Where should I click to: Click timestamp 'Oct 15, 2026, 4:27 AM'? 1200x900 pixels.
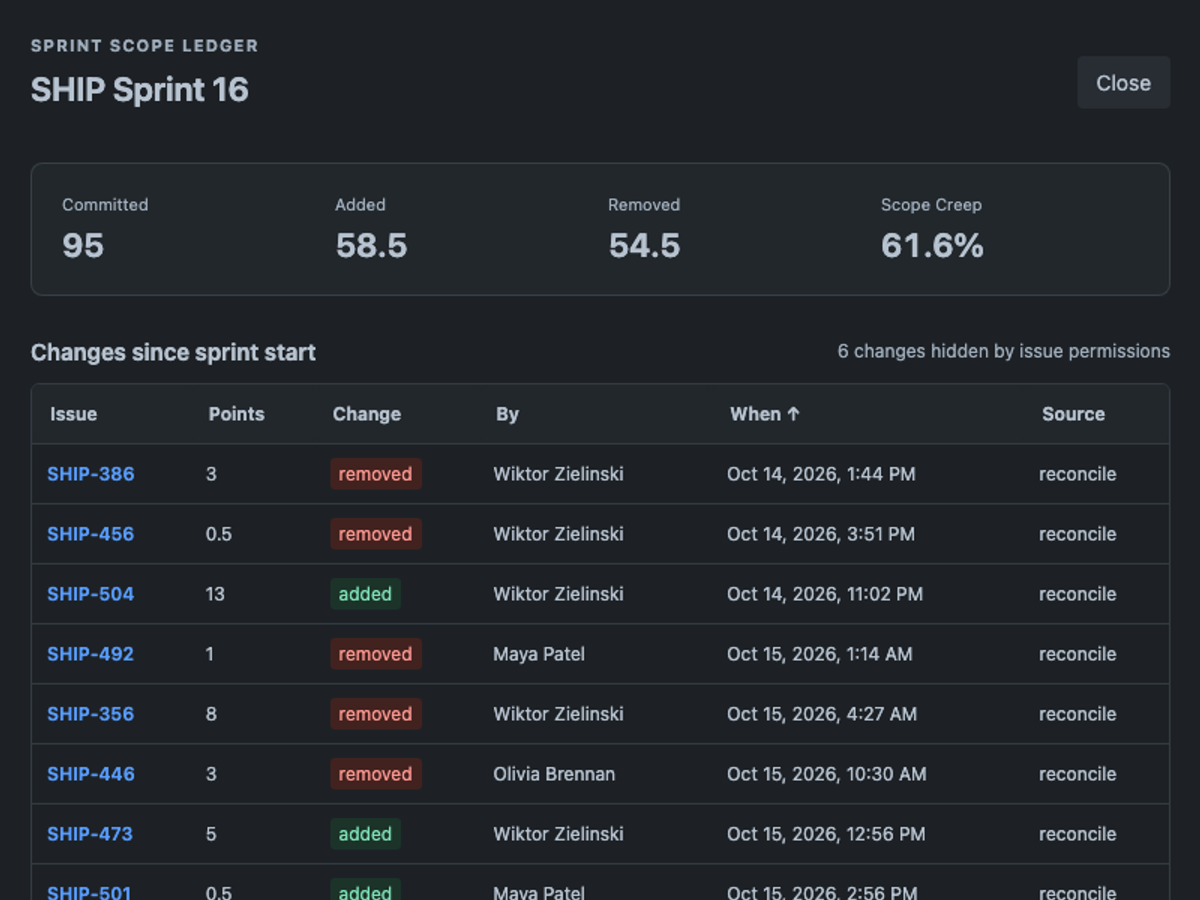click(x=822, y=714)
